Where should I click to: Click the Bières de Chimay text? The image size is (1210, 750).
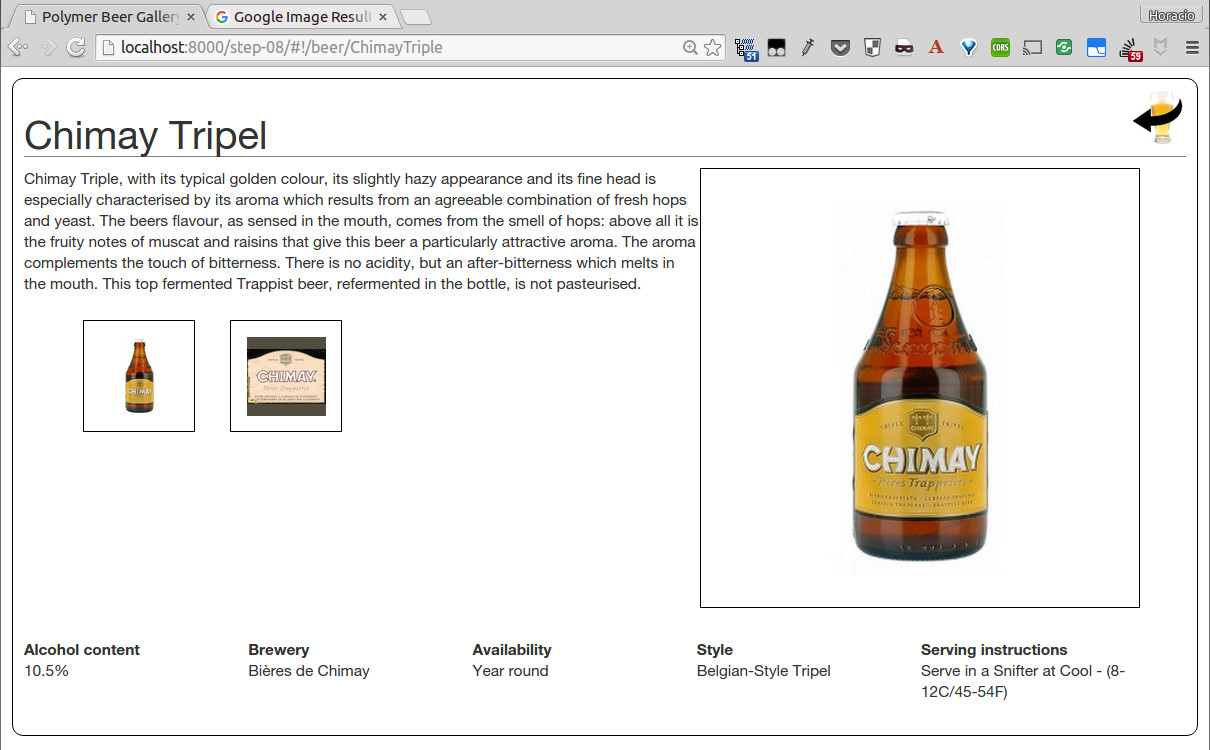309,671
